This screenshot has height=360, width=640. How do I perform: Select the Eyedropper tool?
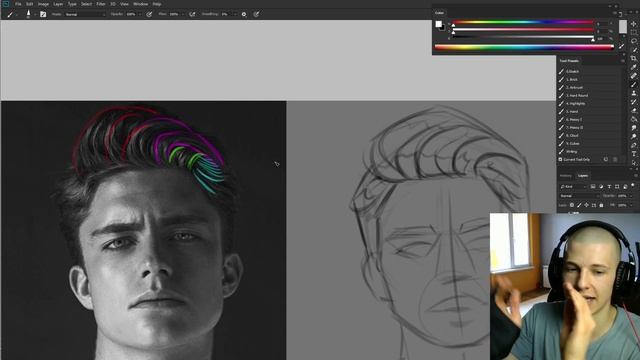click(634, 67)
